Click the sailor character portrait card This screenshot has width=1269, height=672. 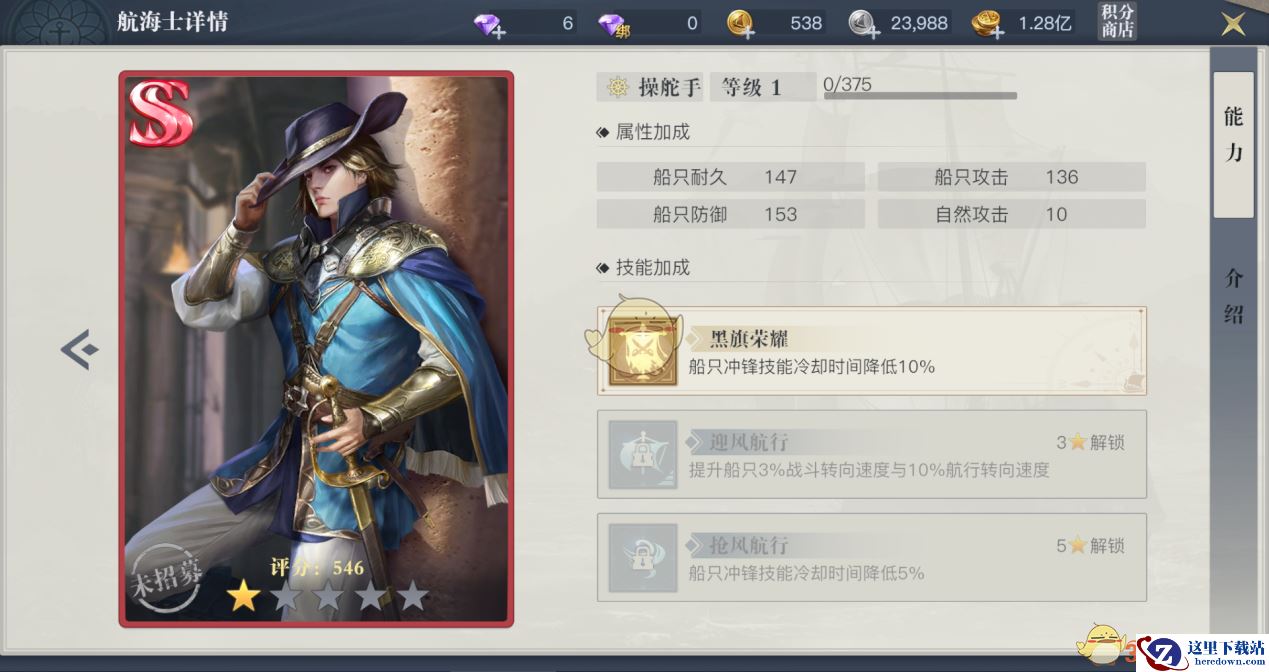(316, 349)
